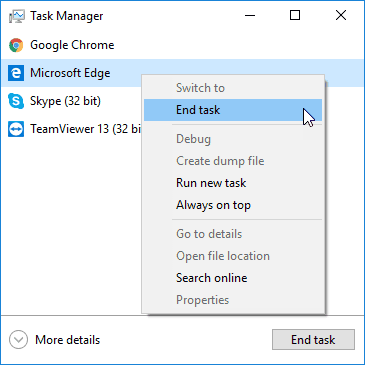Select the Microsoft Edge row text
Viewport: 365px width, 365px height.
coord(70,73)
